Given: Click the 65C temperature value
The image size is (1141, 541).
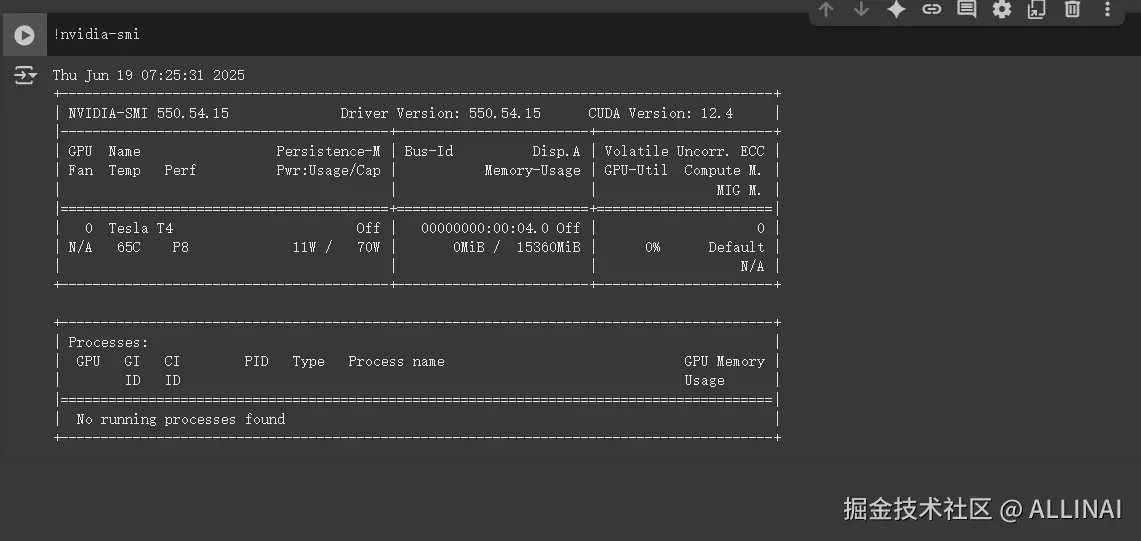Looking at the screenshot, I should click(x=129, y=247).
